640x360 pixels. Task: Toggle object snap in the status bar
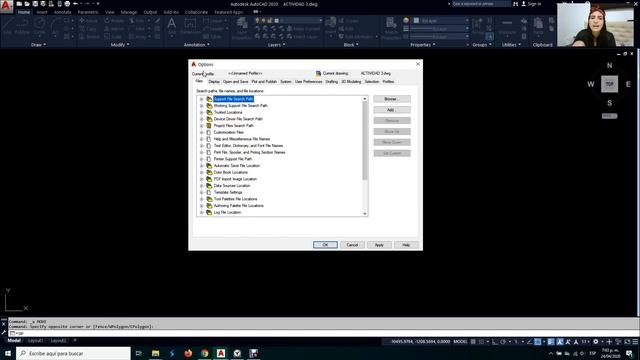pos(538,342)
